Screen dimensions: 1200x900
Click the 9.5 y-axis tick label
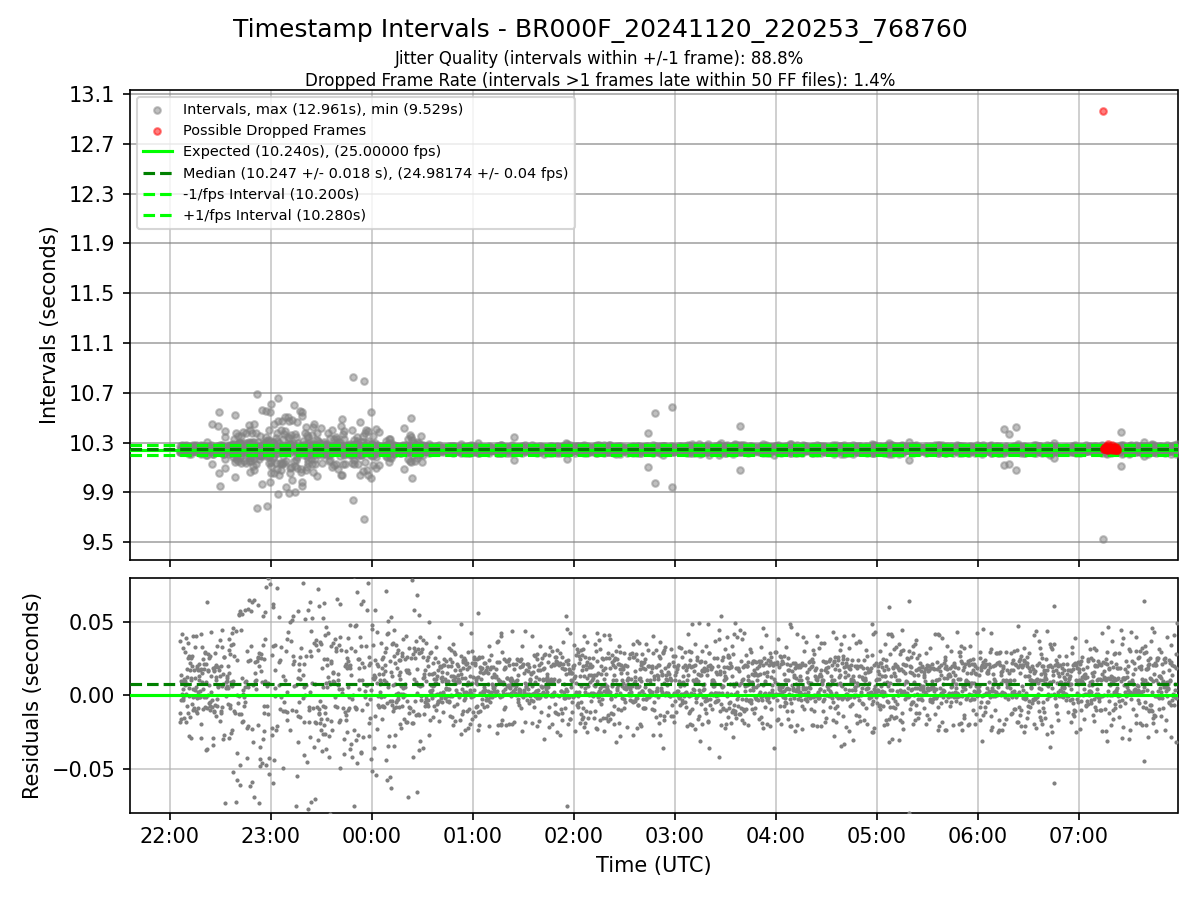pyautogui.click(x=99, y=543)
